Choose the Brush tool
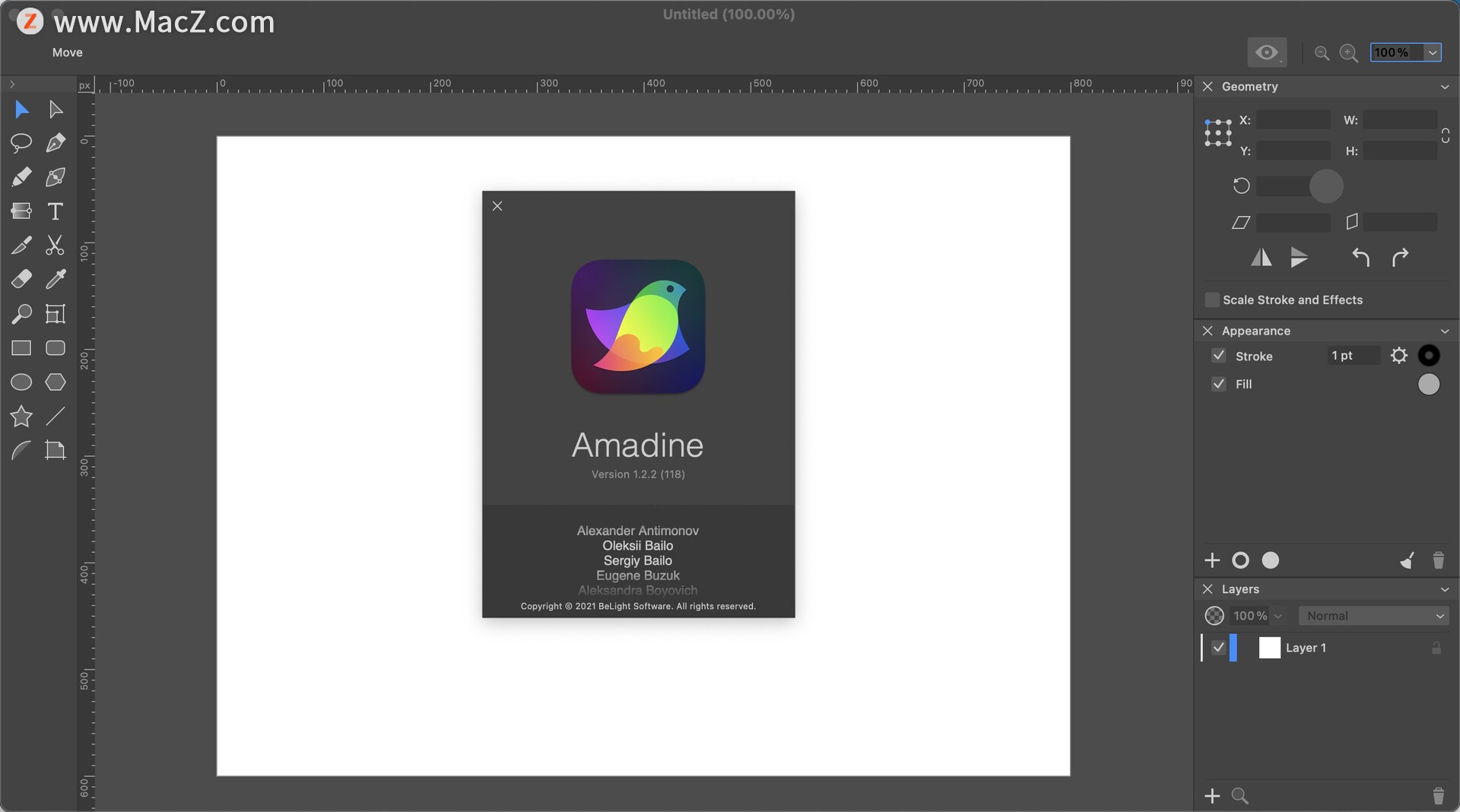 [21, 245]
